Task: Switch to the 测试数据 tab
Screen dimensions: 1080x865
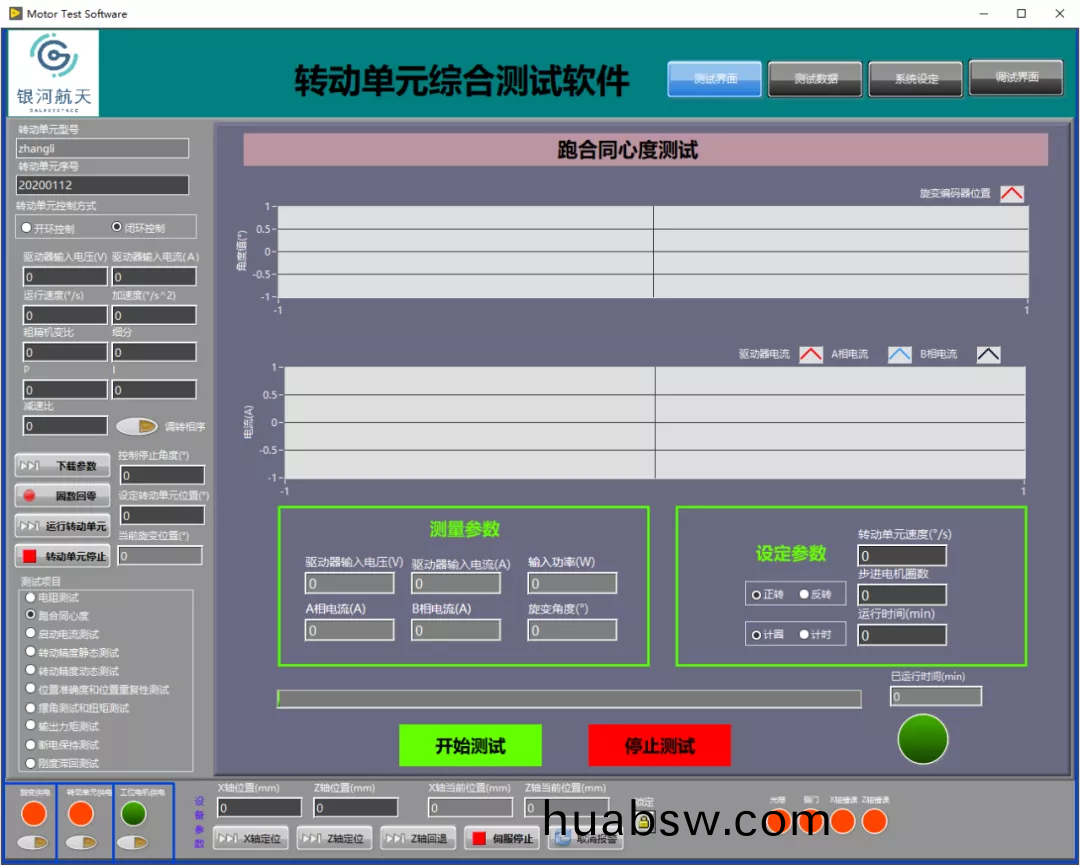Action: 815,79
